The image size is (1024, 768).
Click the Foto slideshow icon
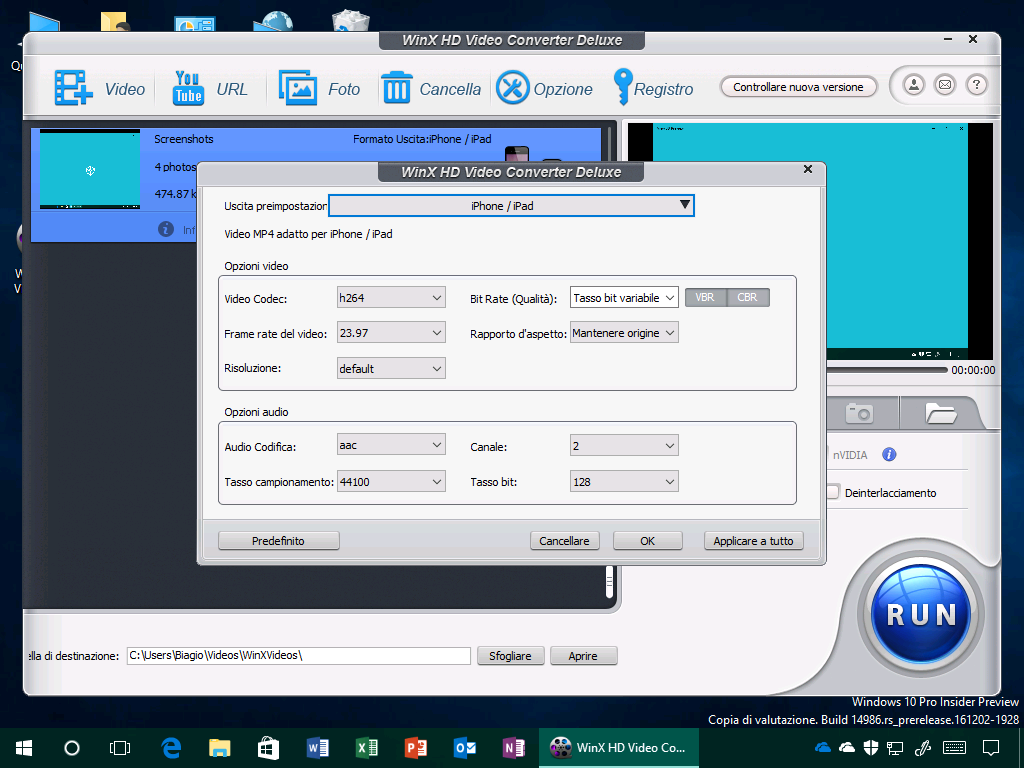point(298,88)
